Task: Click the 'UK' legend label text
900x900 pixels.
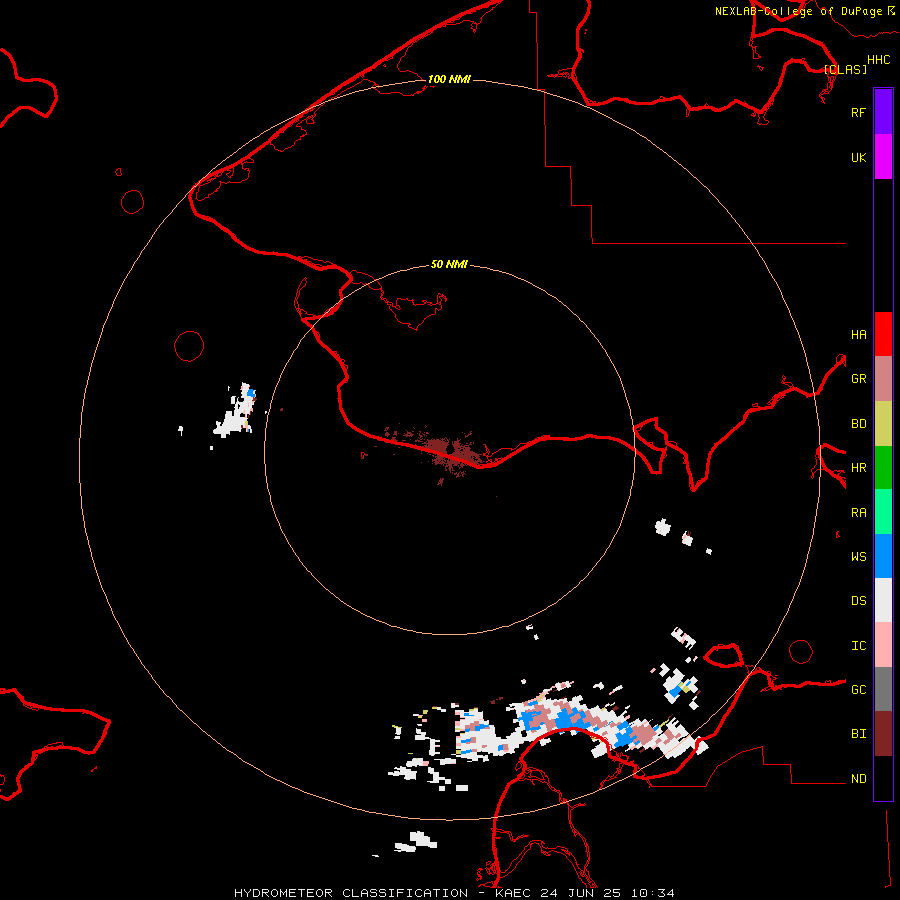Action: click(x=858, y=157)
